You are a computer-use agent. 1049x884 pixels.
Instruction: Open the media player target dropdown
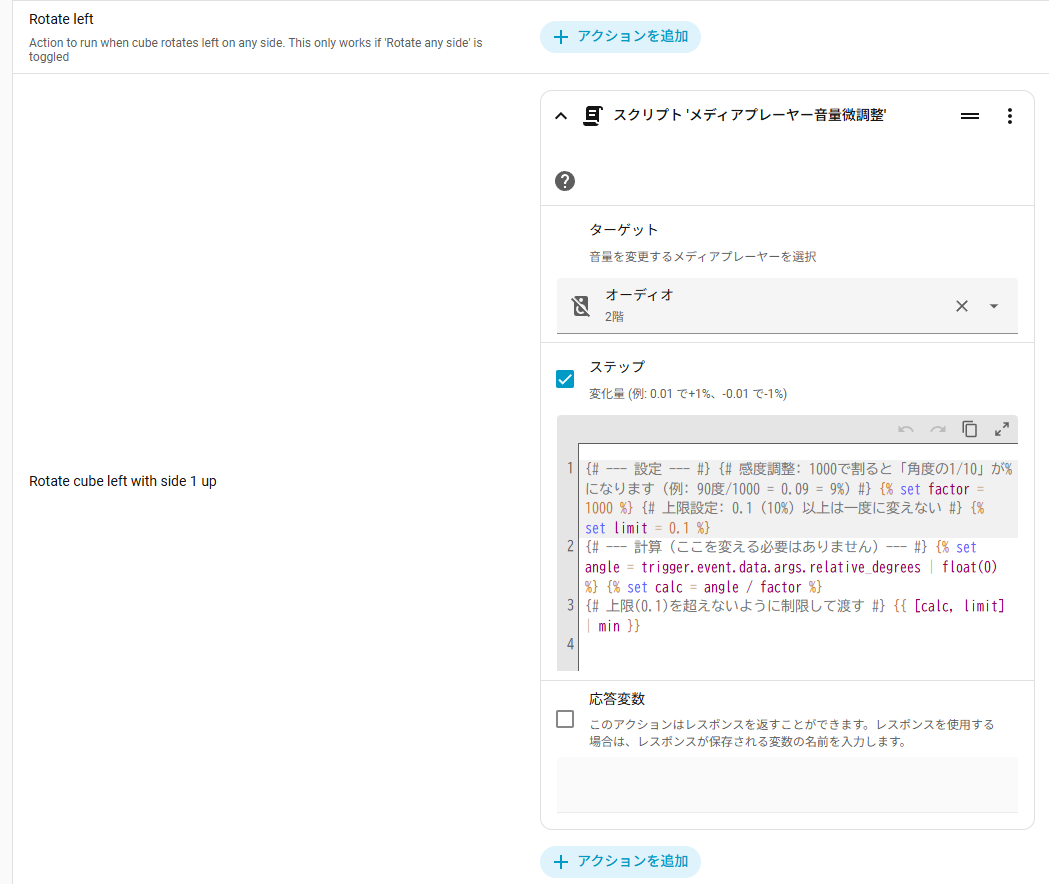[994, 306]
